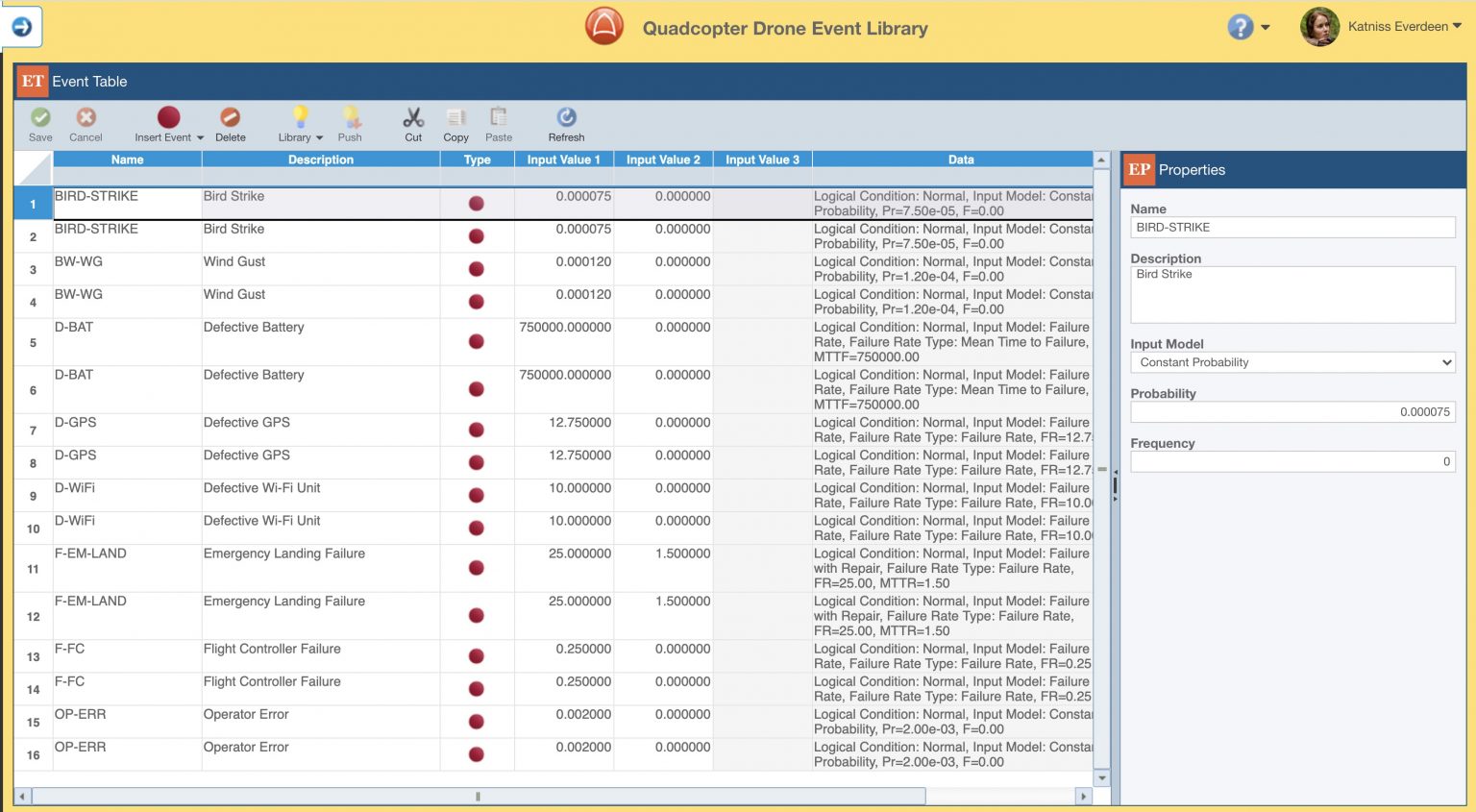Image resolution: width=1476 pixels, height=812 pixels.
Task: Click the Input Value 1 column header
Action: (x=564, y=160)
